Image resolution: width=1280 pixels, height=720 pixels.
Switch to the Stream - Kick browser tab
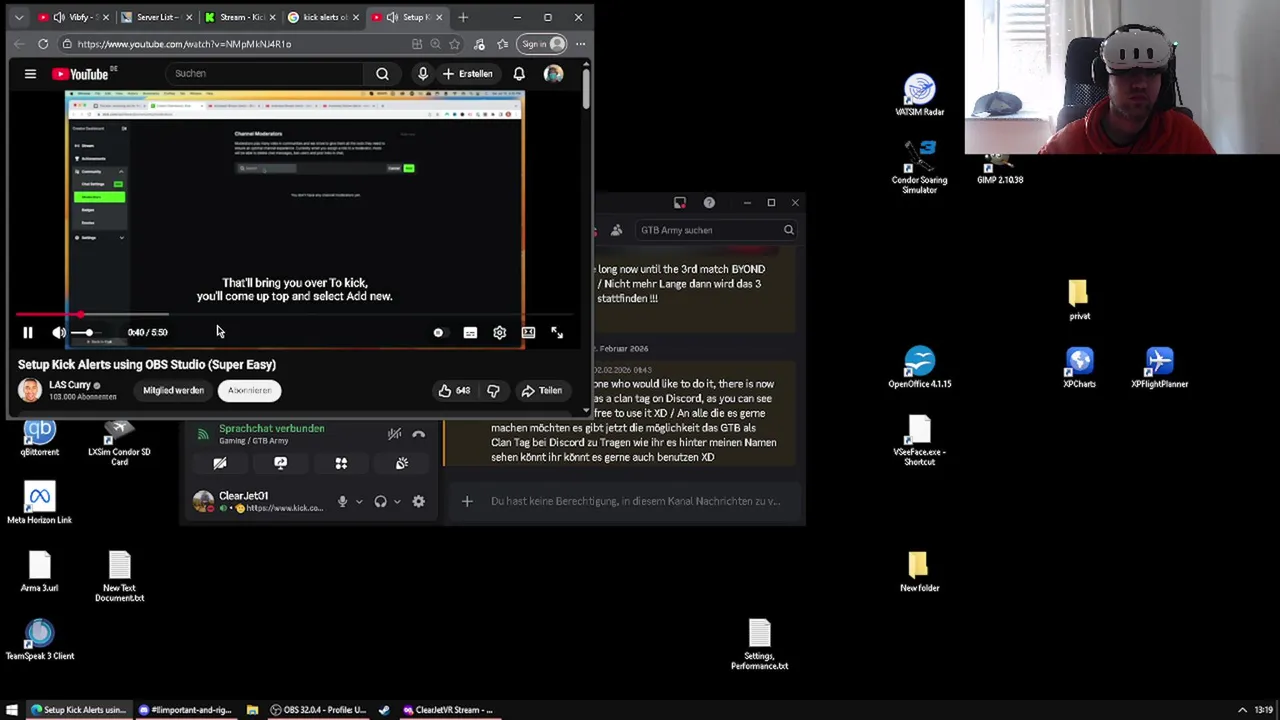pyautogui.click(x=240, y=17)
